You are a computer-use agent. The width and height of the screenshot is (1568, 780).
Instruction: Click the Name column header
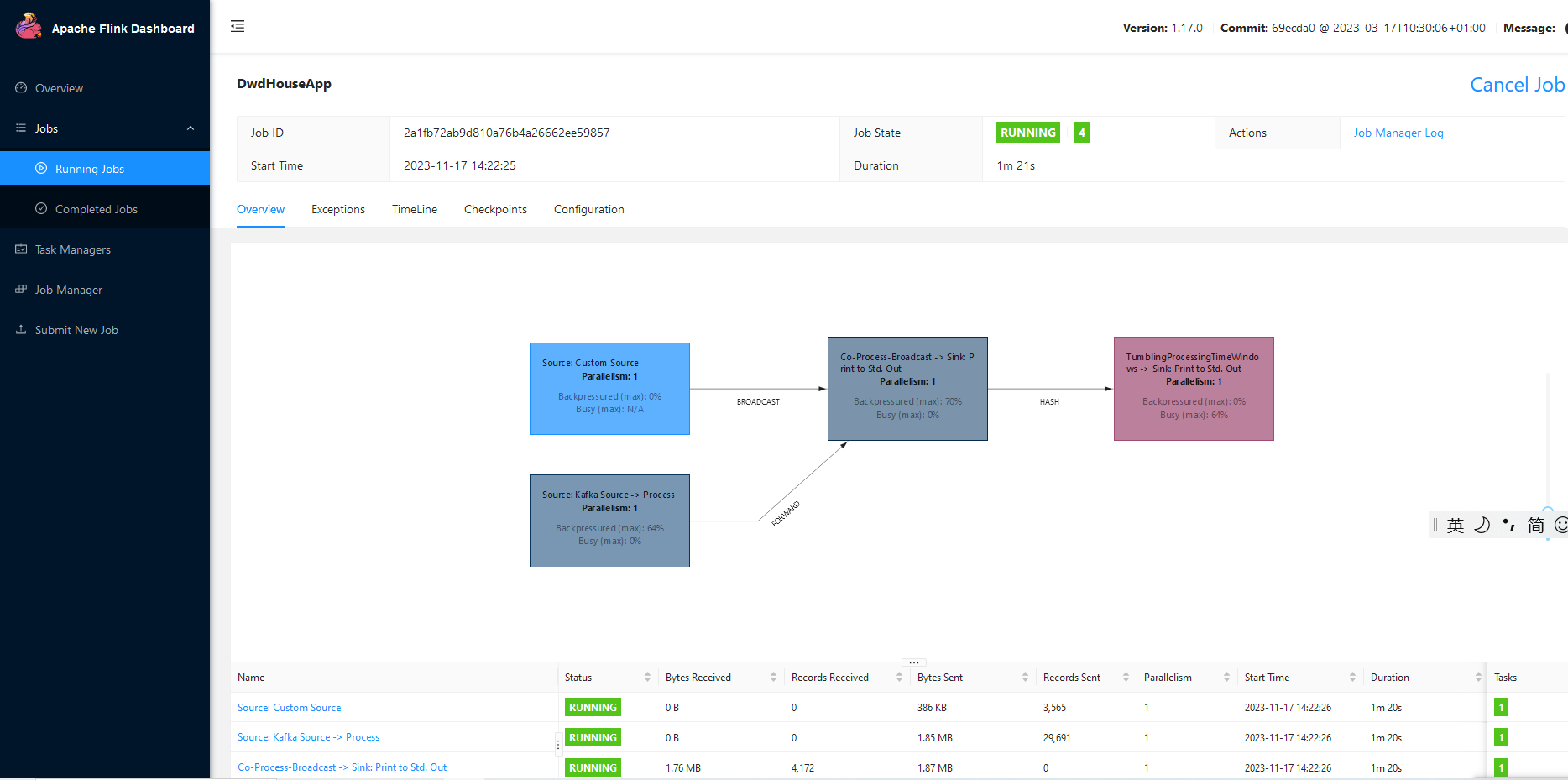pyautogui.click(x=251, y=678)
